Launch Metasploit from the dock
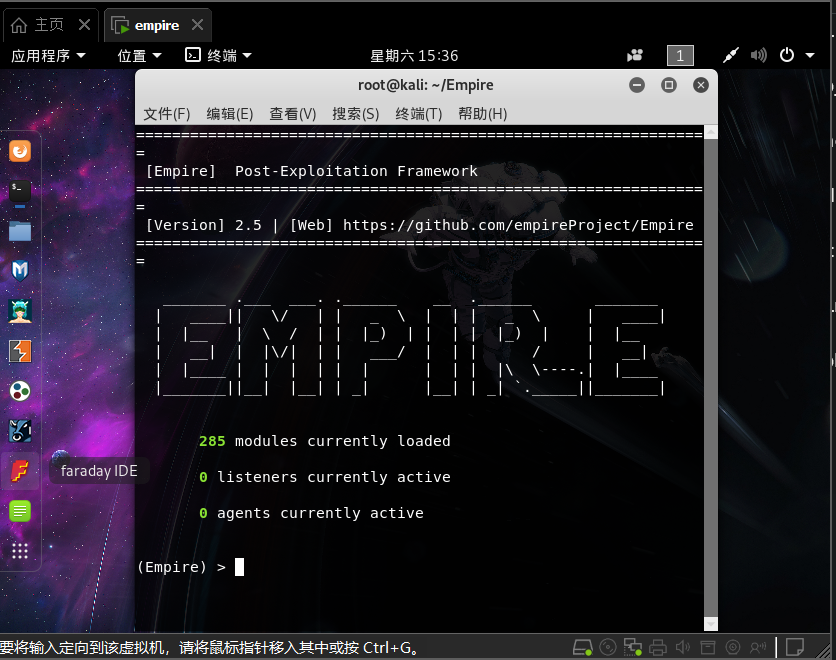Screen dimensions: 836x660 pyautogui.click(x=20, y=271)
